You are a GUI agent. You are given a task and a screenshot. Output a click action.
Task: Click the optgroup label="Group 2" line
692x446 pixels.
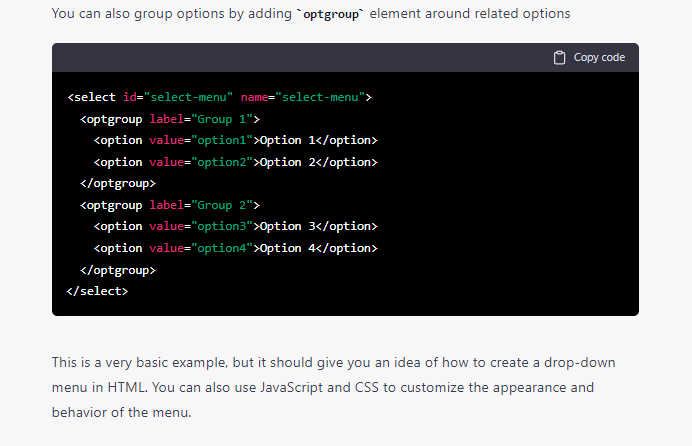tap(170, 205)
